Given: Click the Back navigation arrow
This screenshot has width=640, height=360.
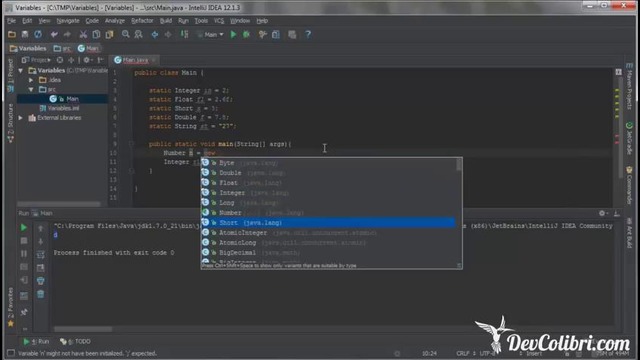Looking at the screenshot, I should [x=155, y=35].
